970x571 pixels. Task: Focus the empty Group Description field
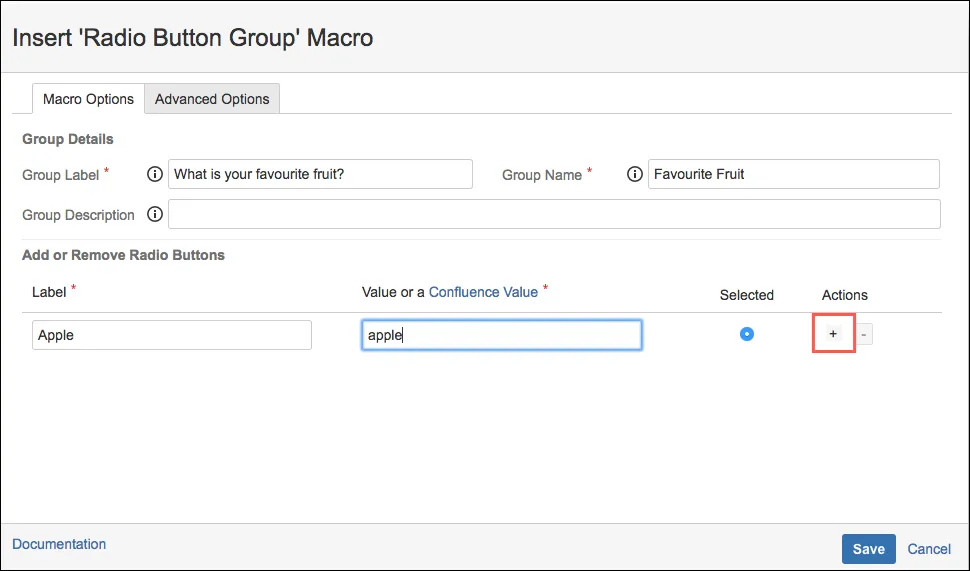pos(554,214)
